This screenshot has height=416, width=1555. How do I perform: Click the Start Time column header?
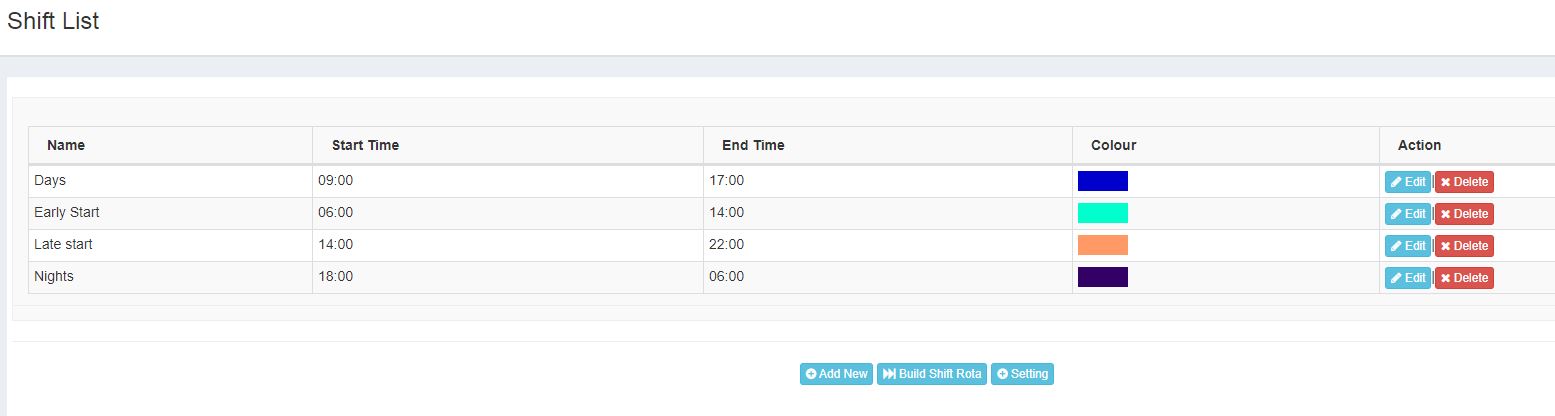[365, 145]
